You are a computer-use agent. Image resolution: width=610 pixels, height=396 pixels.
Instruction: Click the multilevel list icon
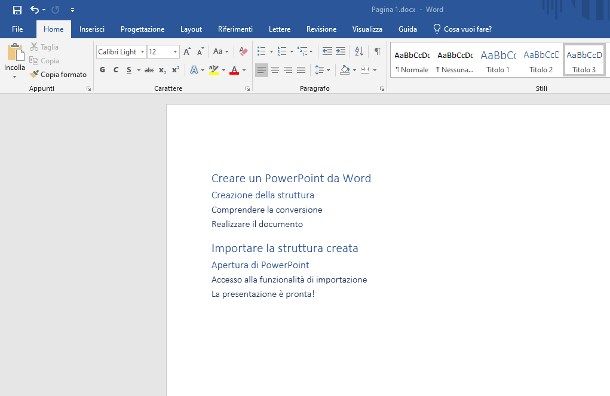click(303, 51)
